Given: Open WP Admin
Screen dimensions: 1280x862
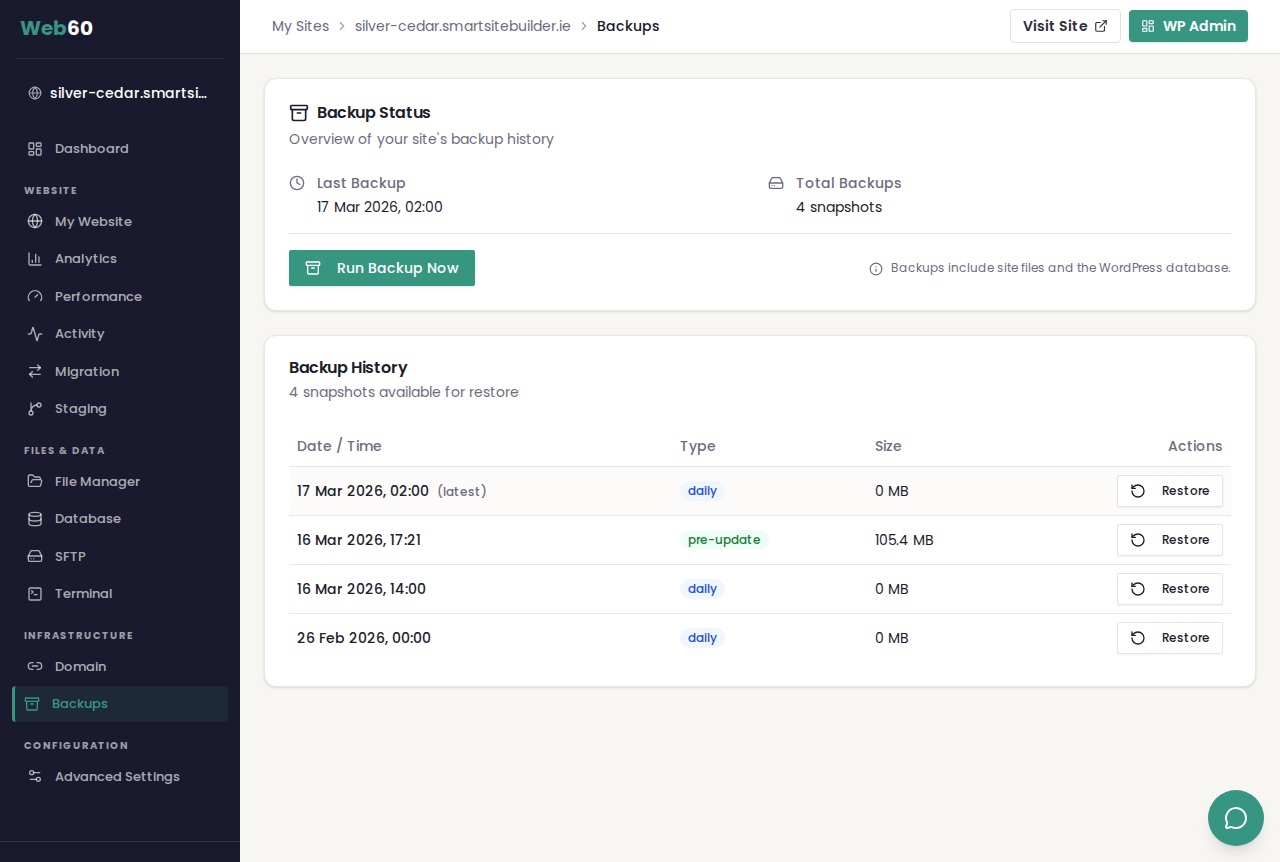Looking at the screenshot, I should [1188, 26].
